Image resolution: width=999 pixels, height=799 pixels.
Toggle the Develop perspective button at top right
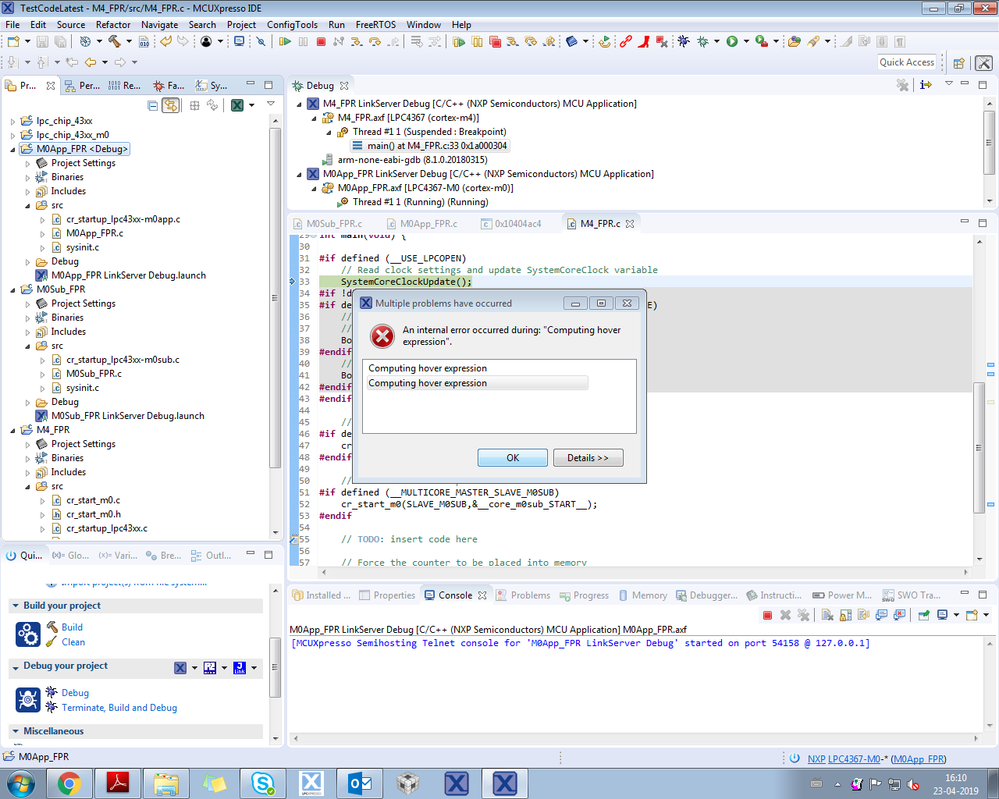tap(984, 63)
